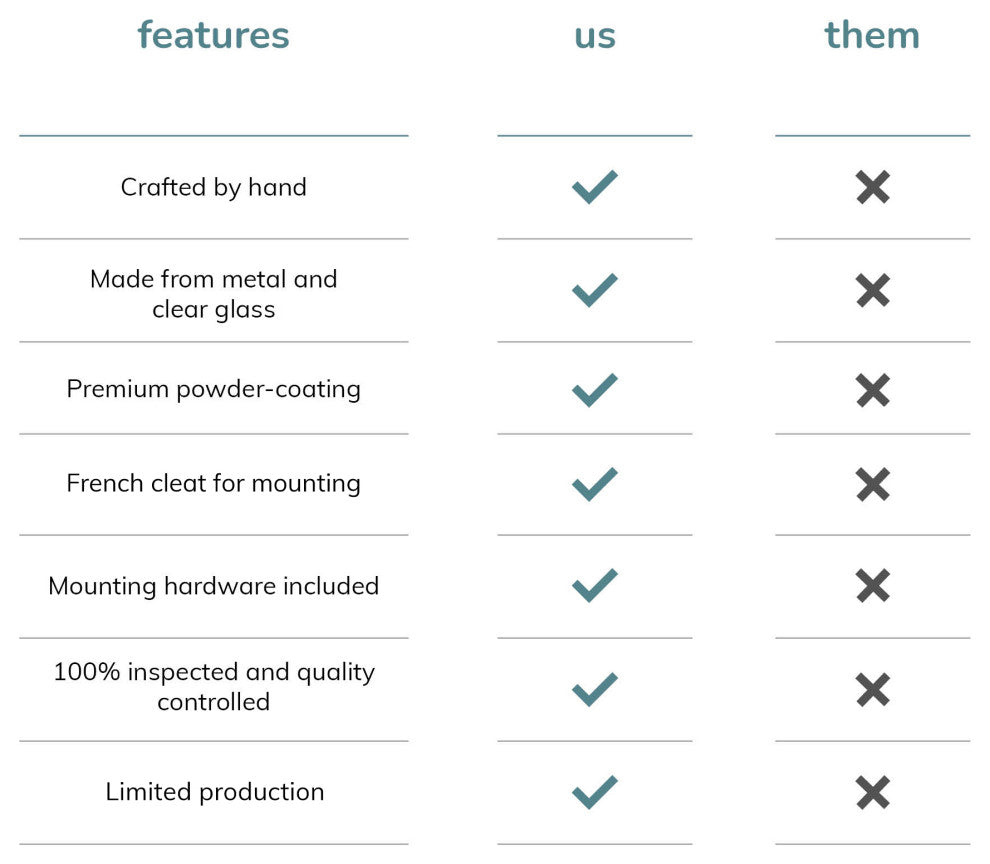The width and height of the screenshot is (990, 864).
Task: Click the X icon in Limited production row
Action: tap(872, 793)
